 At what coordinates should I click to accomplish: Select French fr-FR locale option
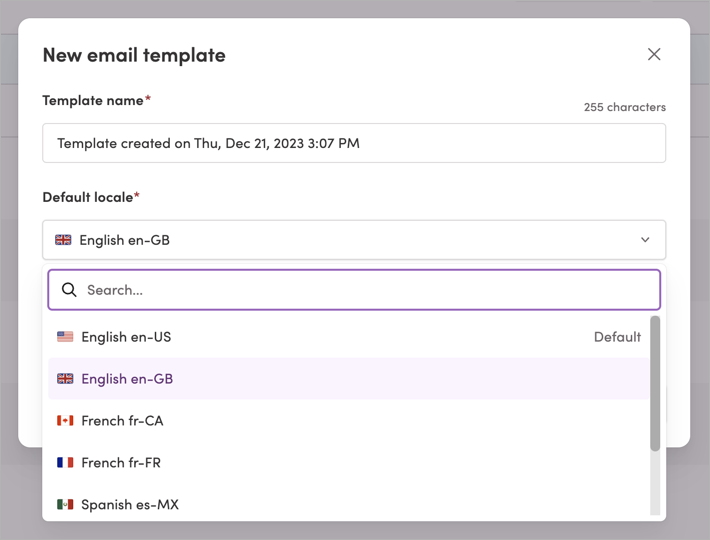click(349, 463)
